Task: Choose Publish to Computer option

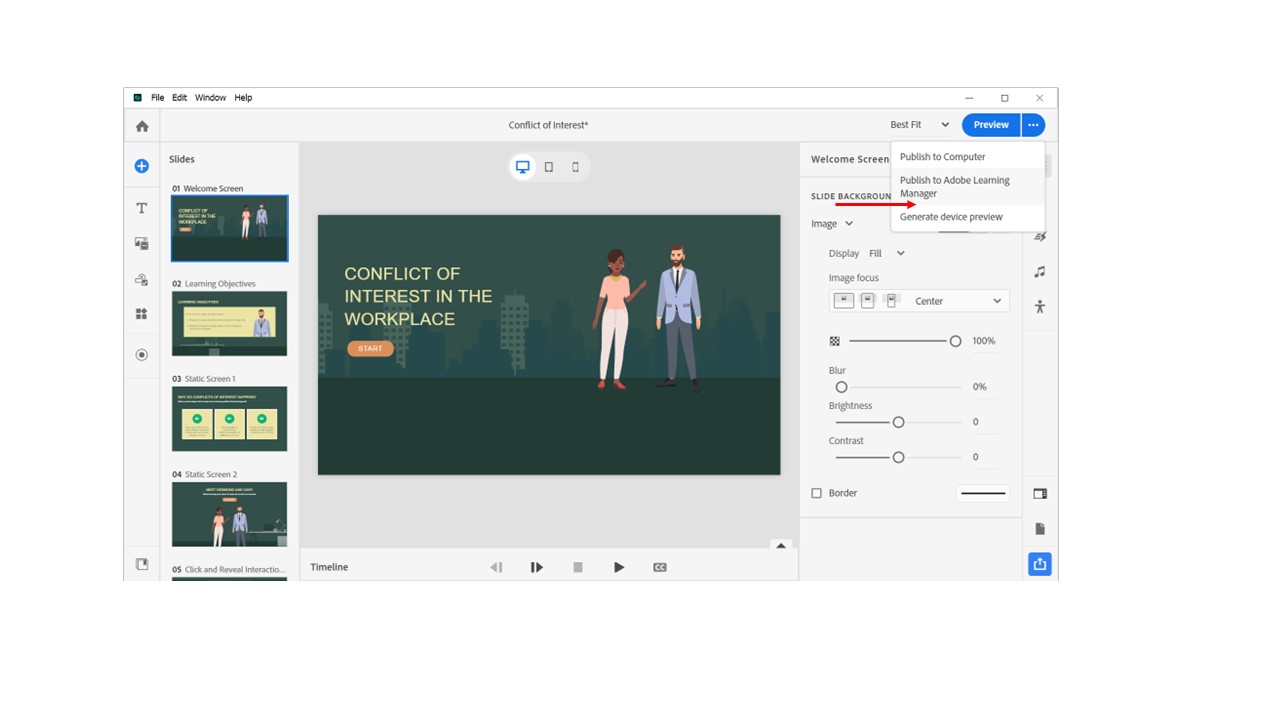Action: [x=942, y=157]
